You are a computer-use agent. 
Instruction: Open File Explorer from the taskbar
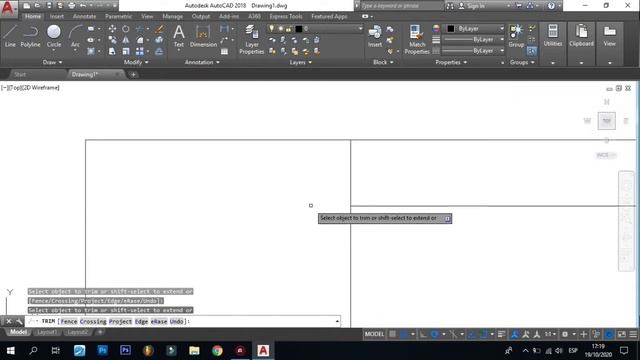[x=194, y=350]
